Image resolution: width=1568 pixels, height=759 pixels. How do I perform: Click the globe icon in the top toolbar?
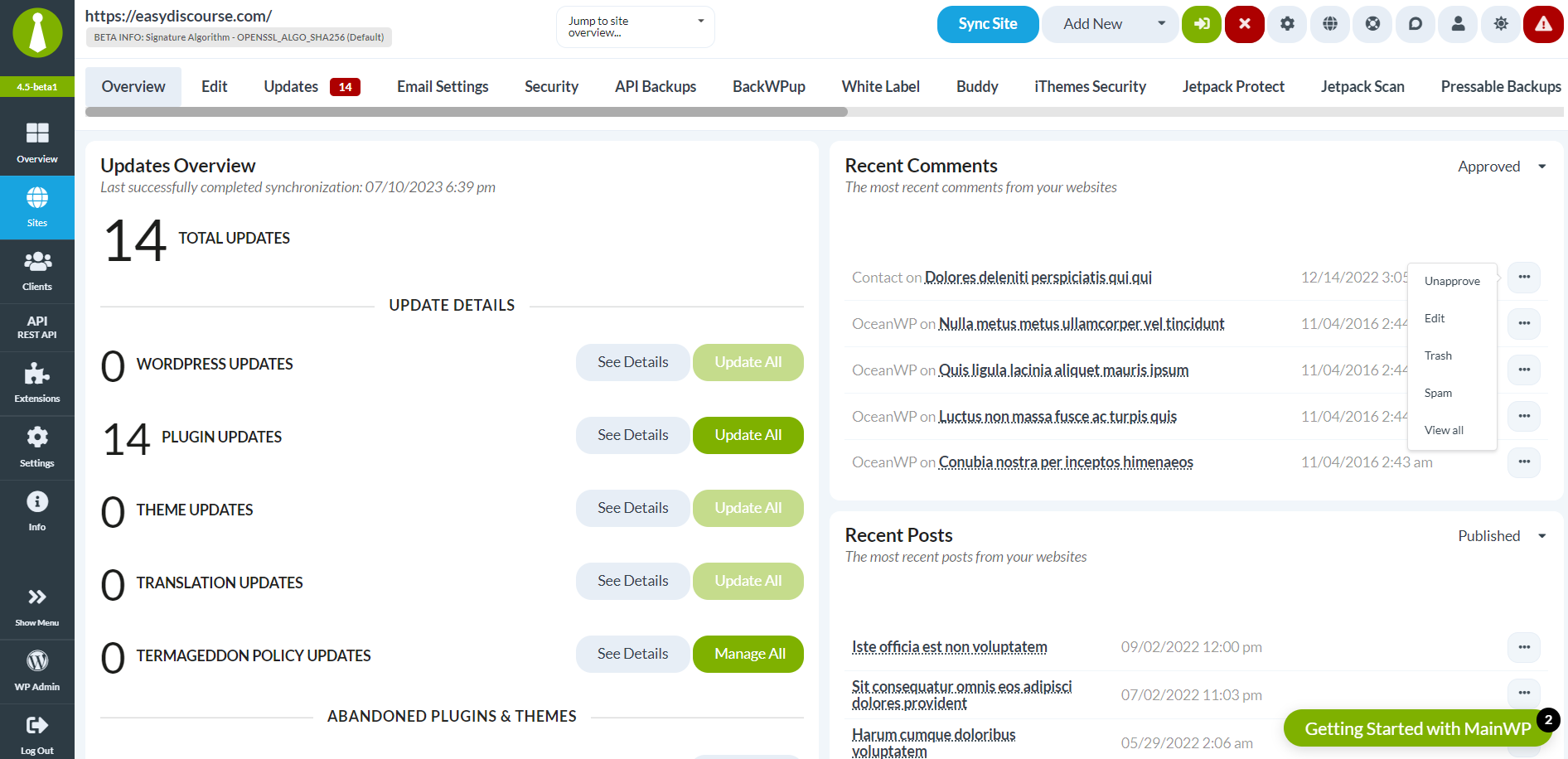click(1330, 24)
